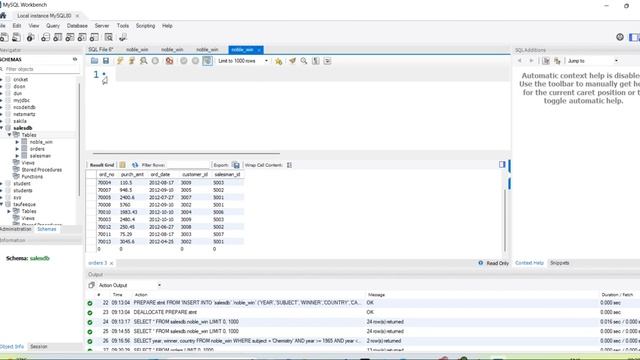Select Stored Procedures under salesdb

pos(42,170)
